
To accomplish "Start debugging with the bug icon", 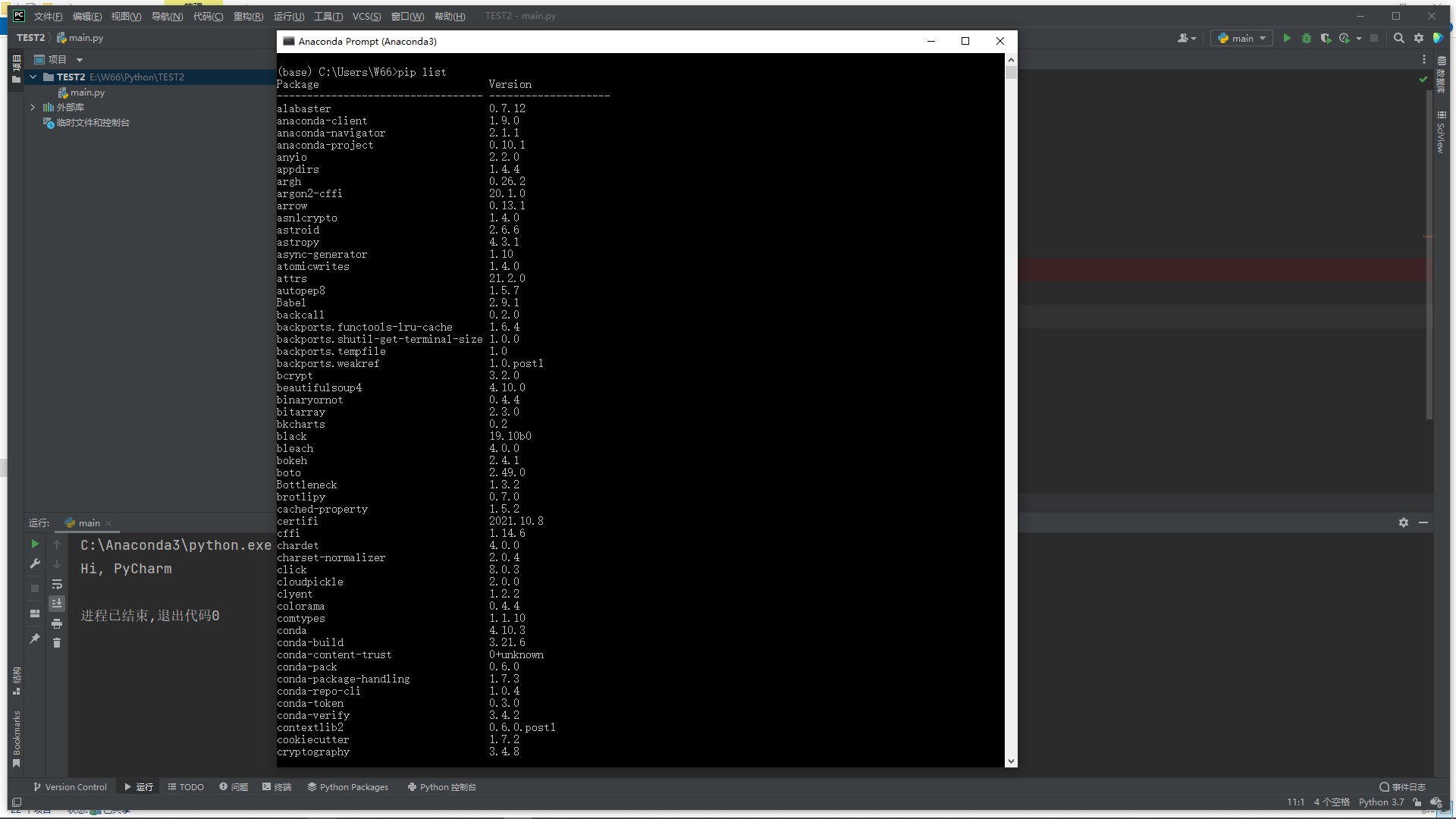I will tap(1307, 38).
